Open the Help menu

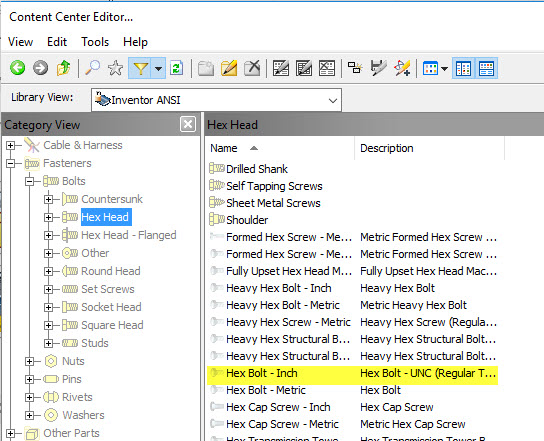pos(135,42)
